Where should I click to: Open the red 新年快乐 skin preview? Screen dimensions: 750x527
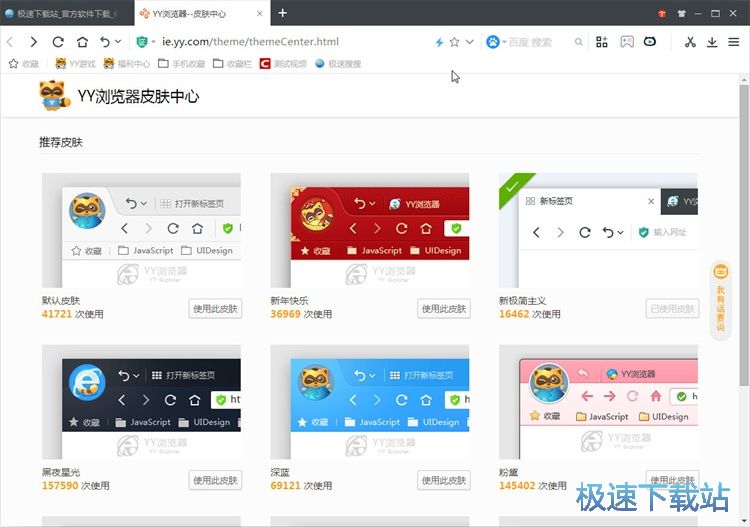coord(370,230)
